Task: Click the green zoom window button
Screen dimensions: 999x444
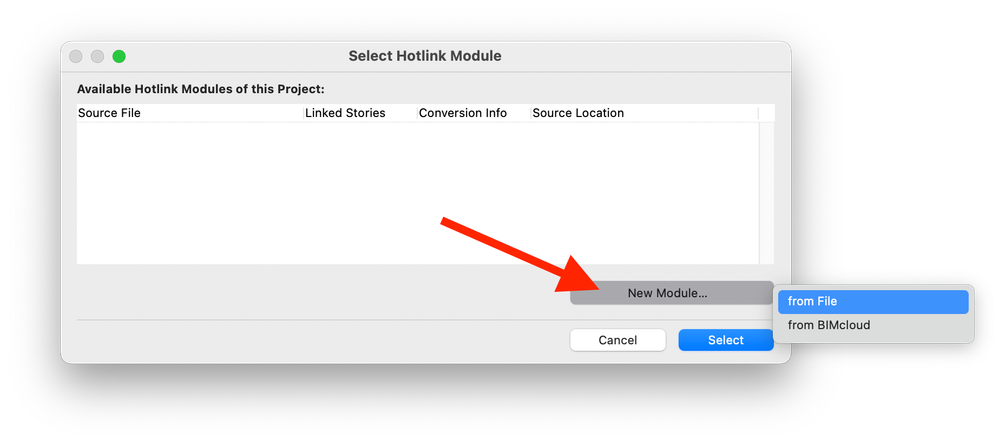Action: (119, 56)
